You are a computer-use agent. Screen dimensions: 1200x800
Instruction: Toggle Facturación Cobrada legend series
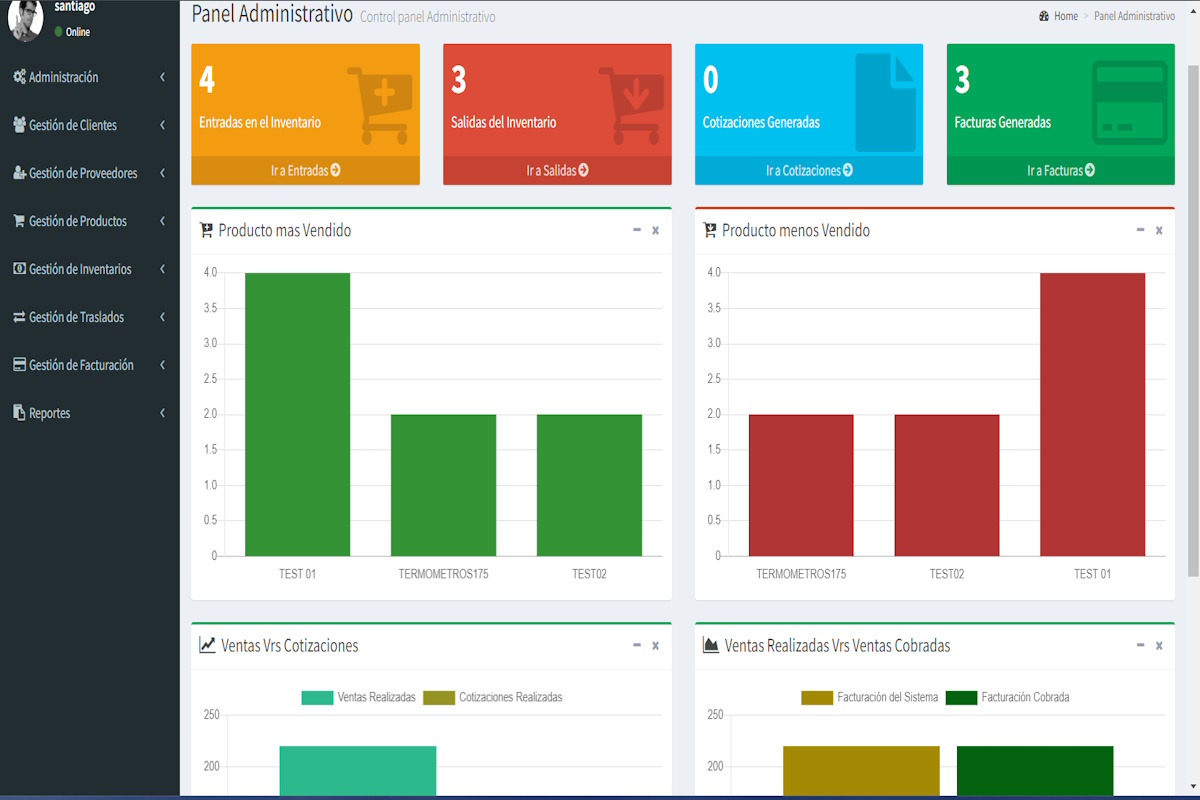point(1007,697)
